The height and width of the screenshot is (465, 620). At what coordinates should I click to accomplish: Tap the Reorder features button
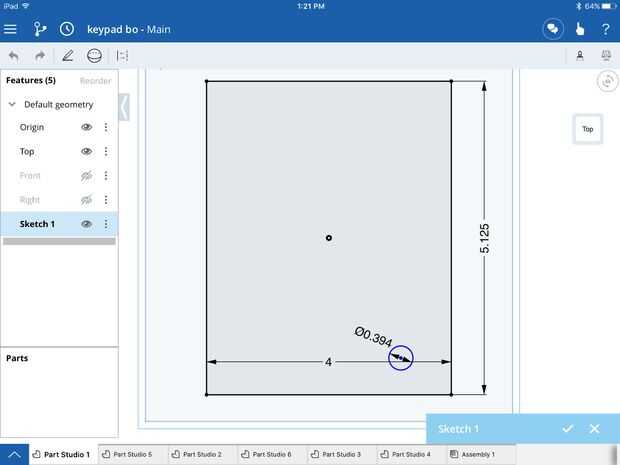(95, 81)
